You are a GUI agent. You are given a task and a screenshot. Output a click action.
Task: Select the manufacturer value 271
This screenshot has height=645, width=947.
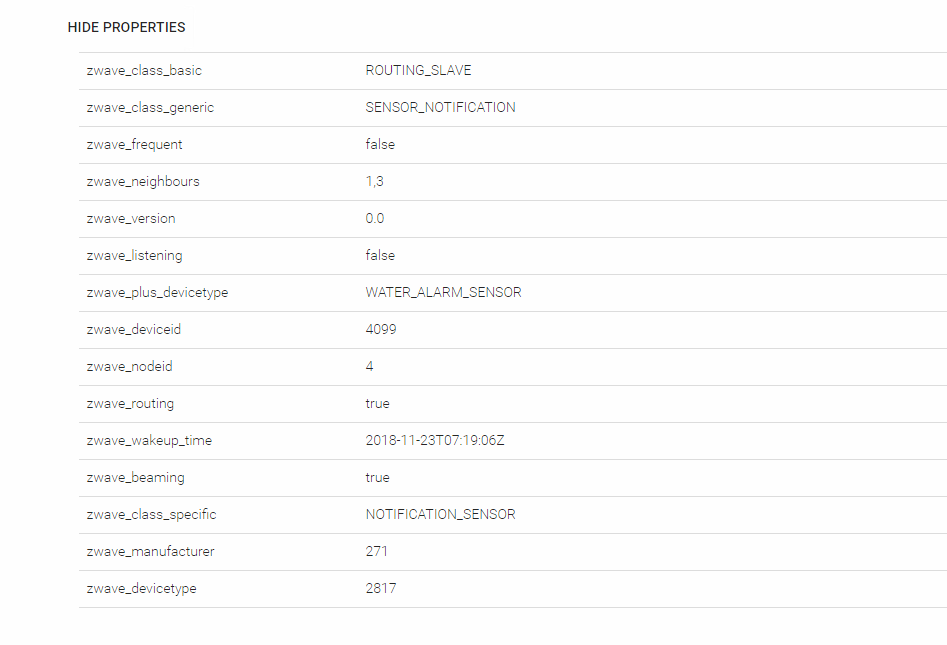(376, 552)
